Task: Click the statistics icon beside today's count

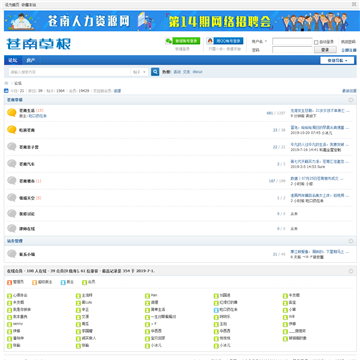Action: click(6, 91)
